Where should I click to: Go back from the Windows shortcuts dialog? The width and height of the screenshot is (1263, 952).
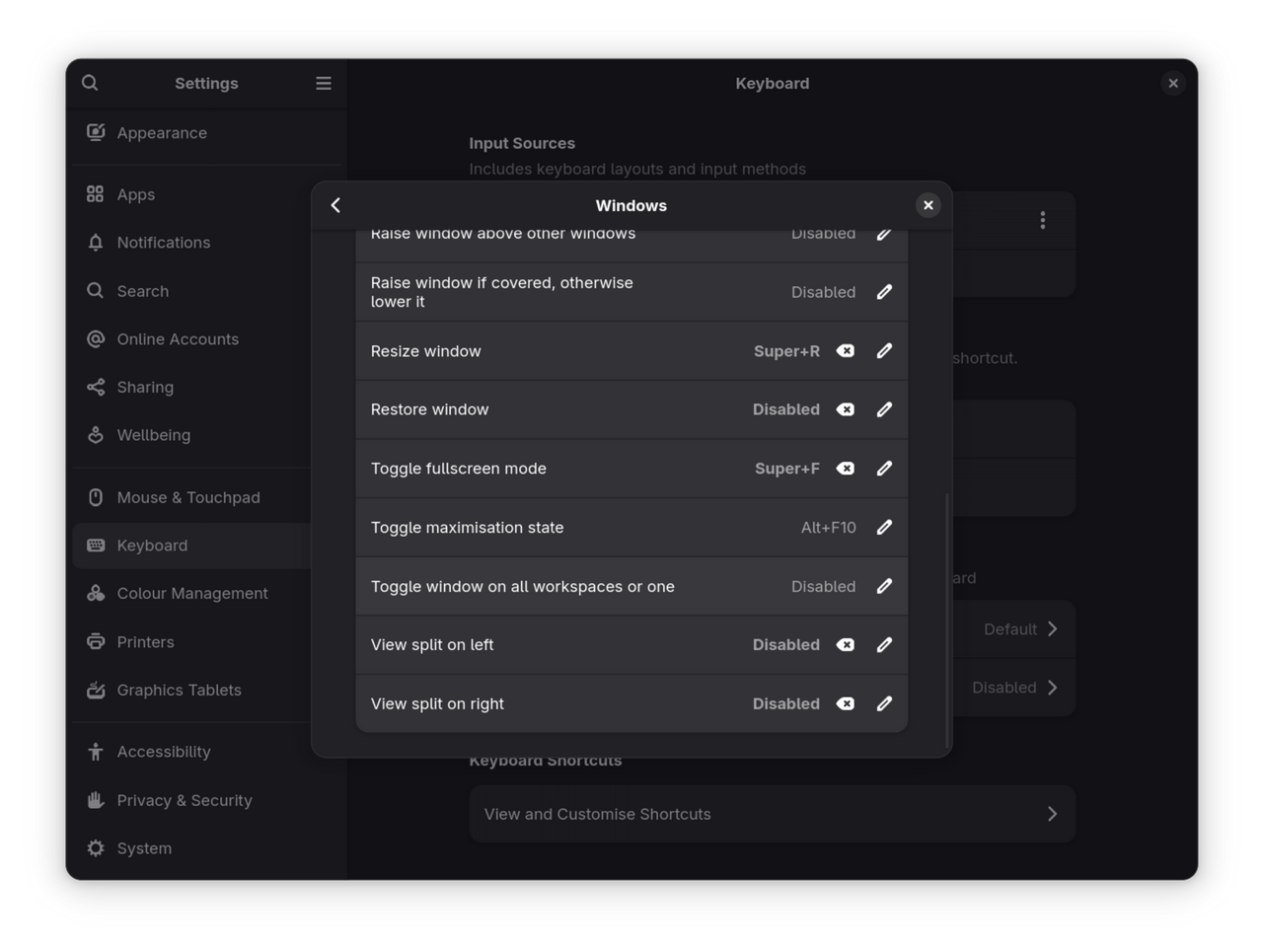pyautogui.click(x=335, y=205)
